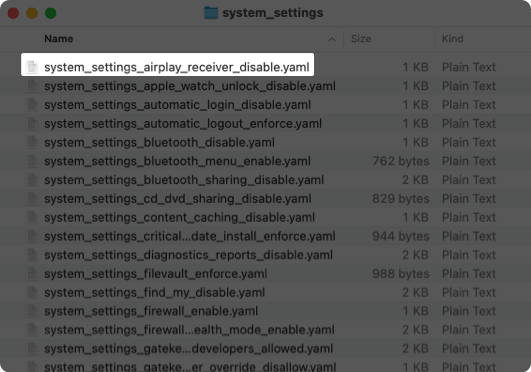Select system_settings_bluetooth_disable.yaml
The image size is (531, 372).
[x=160, y=142]
